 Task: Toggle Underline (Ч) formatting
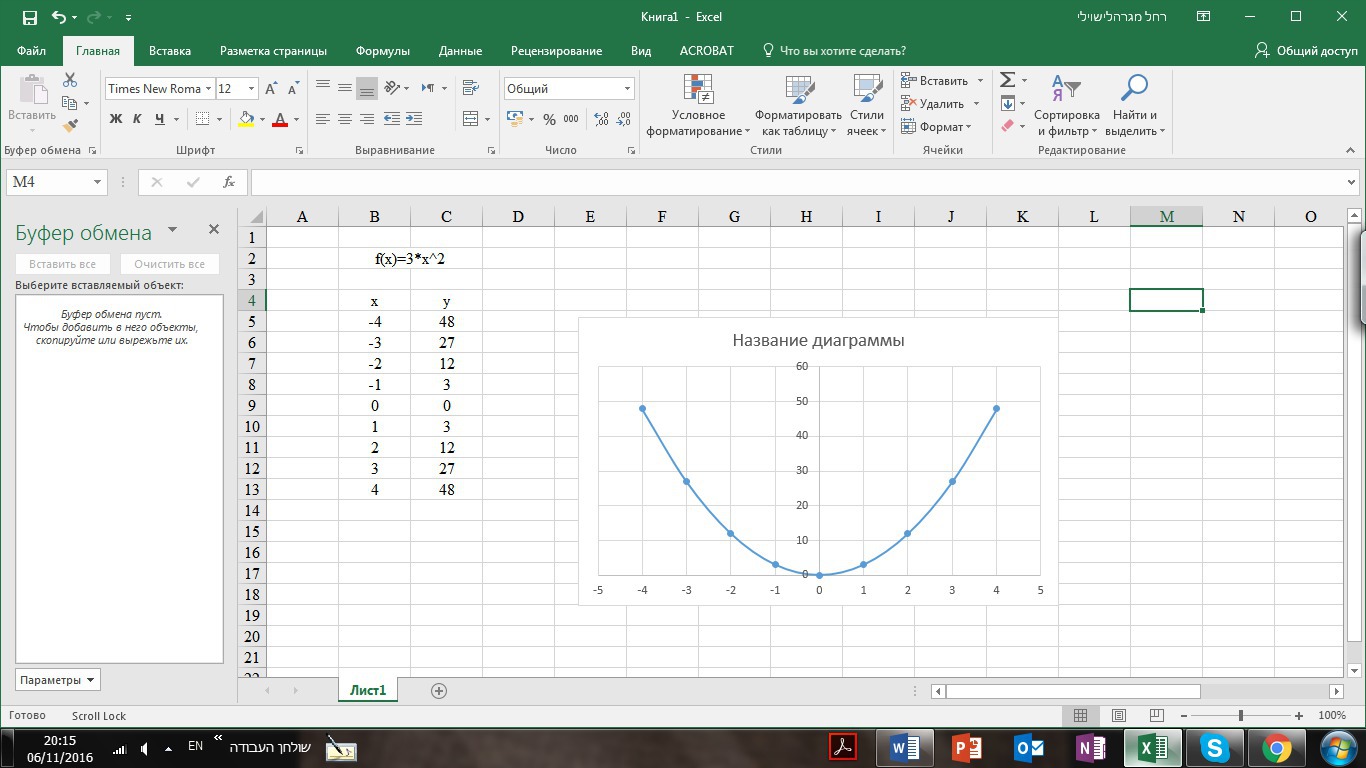click(x=160, y=119)
